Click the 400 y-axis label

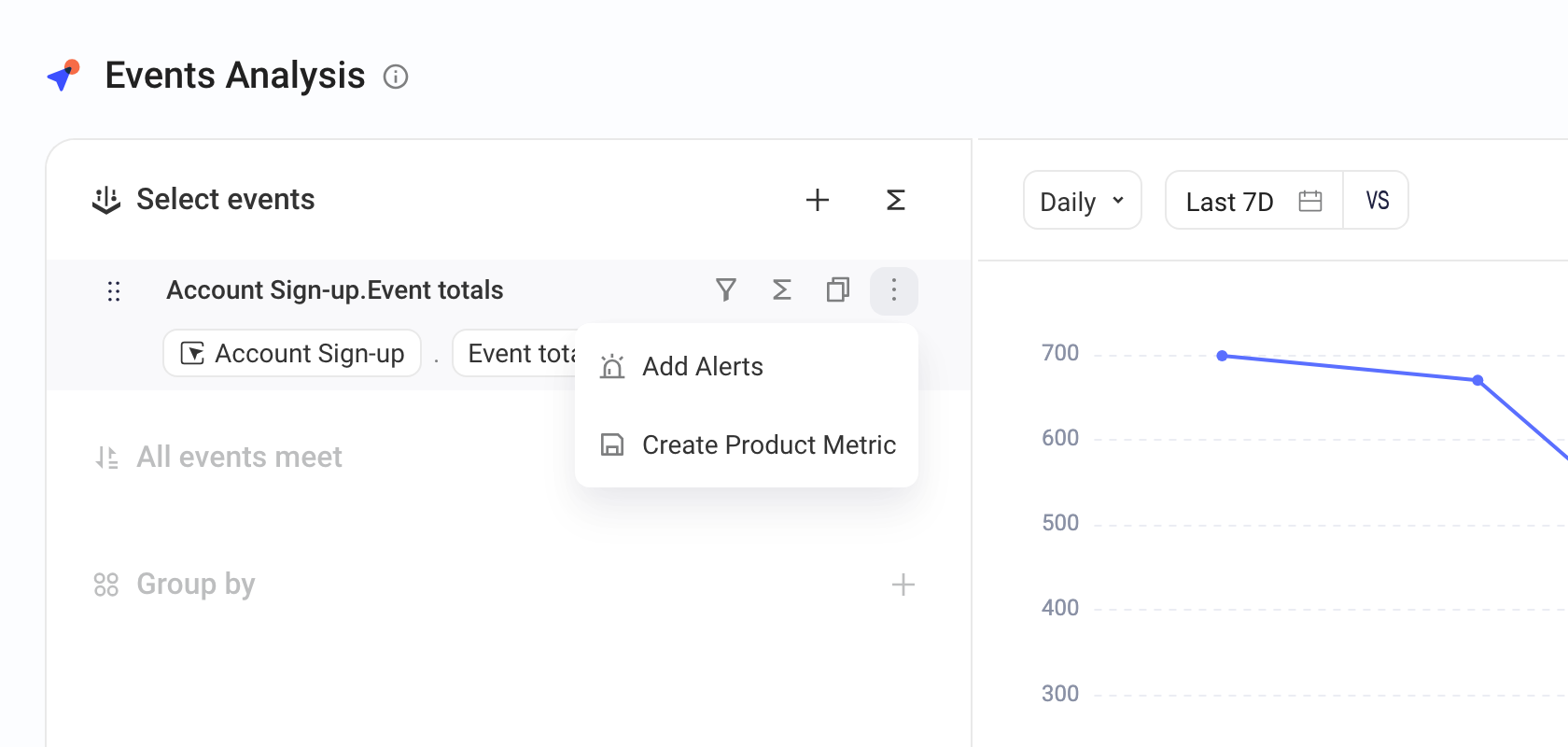tap(1060, 608)
